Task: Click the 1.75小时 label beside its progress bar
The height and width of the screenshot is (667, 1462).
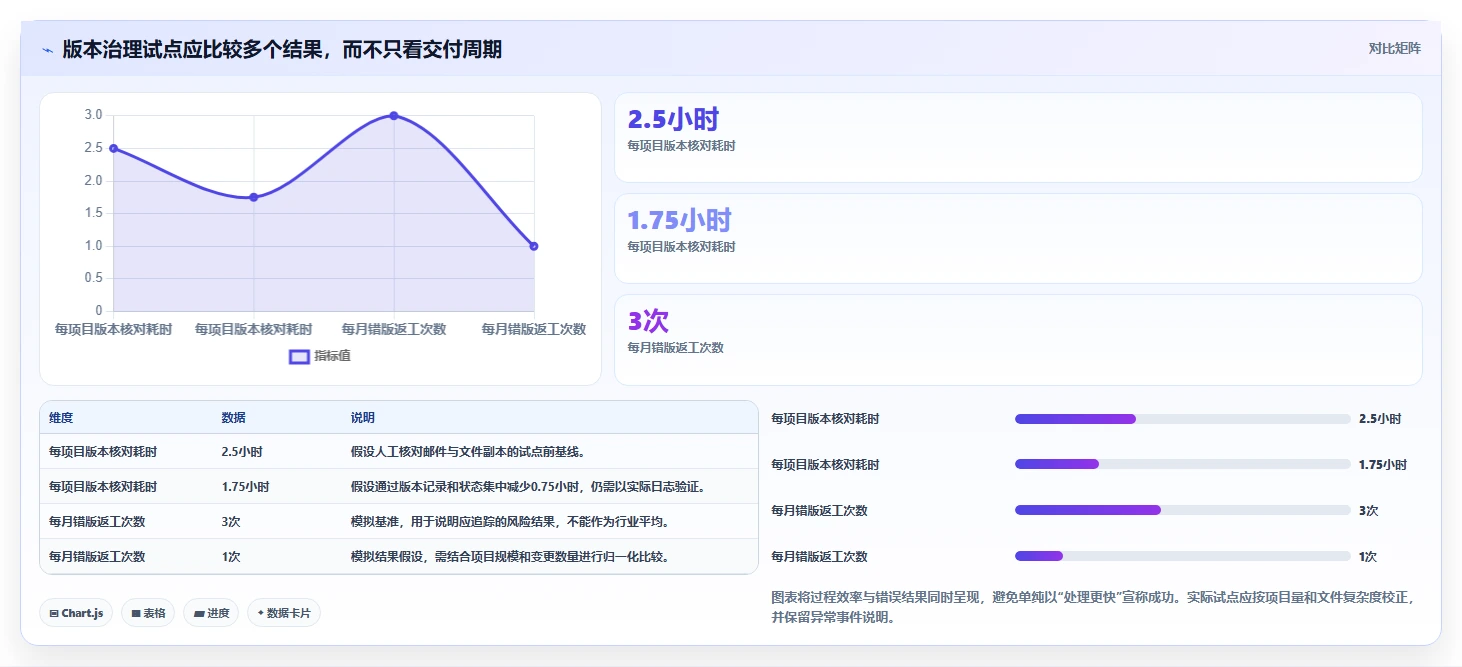Action: tap(1383, 465)
